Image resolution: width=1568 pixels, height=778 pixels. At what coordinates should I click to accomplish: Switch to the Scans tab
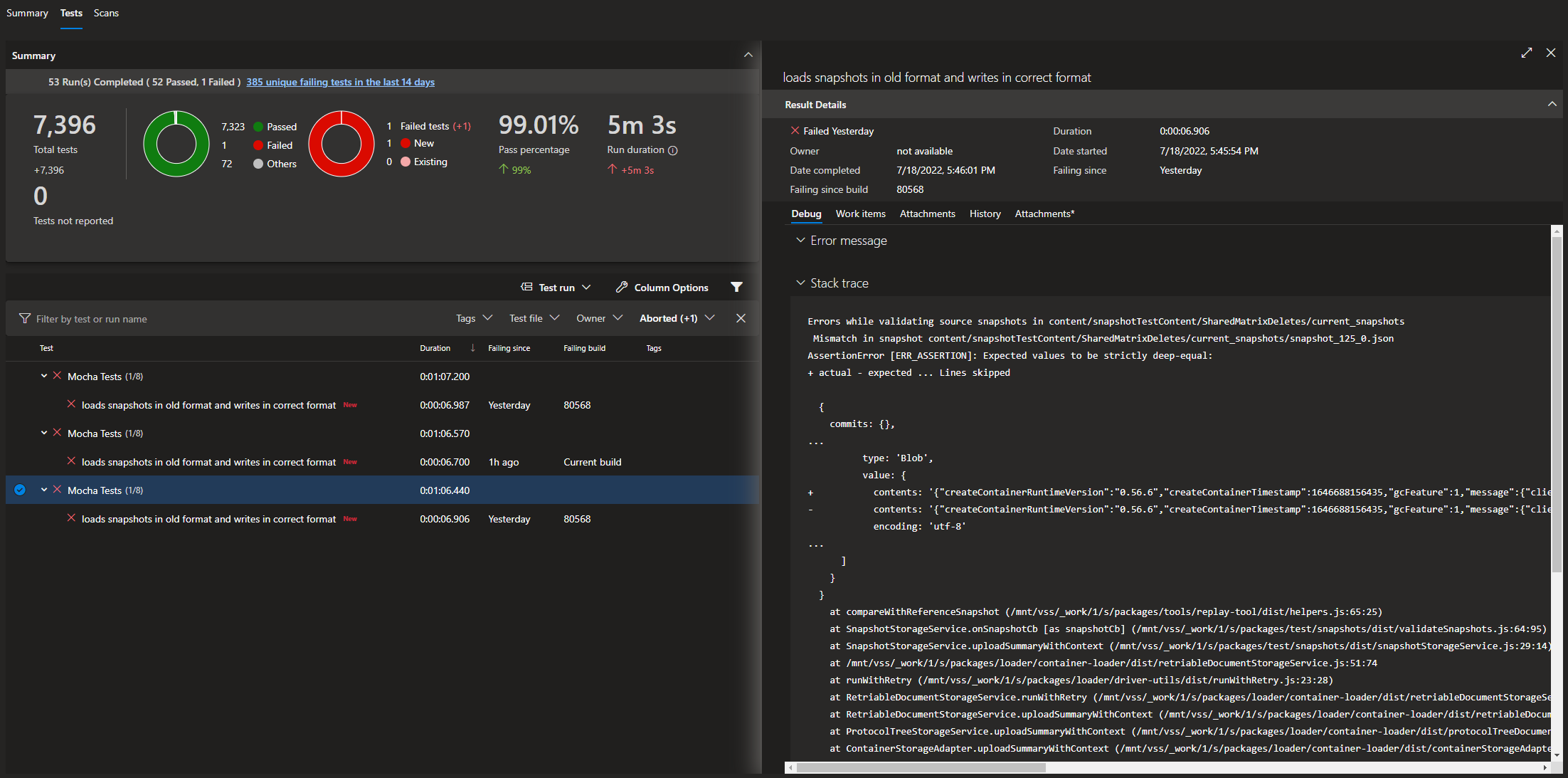(x=106, y=13)
